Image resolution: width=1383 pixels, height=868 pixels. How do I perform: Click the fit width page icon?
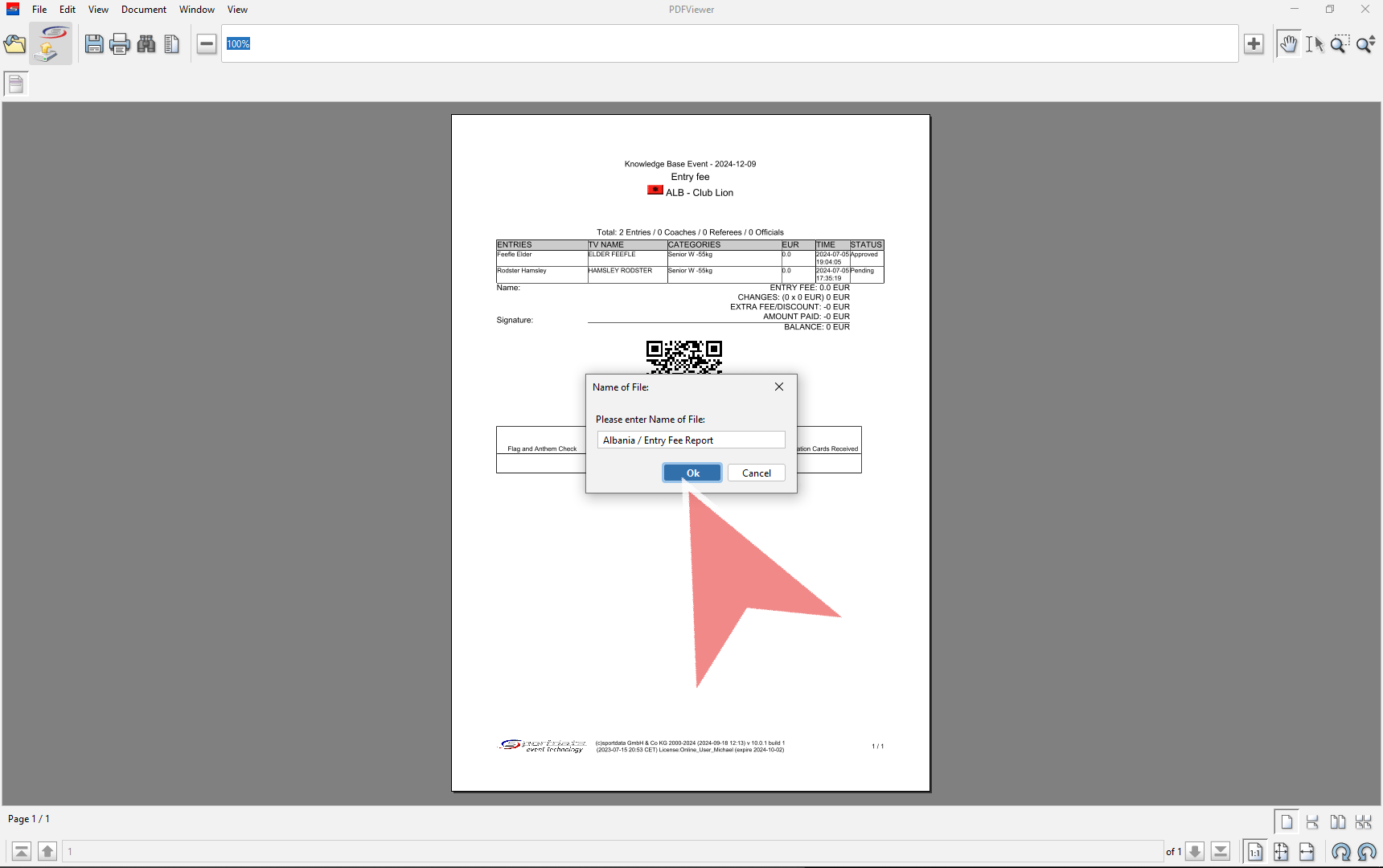point(1307,851)
